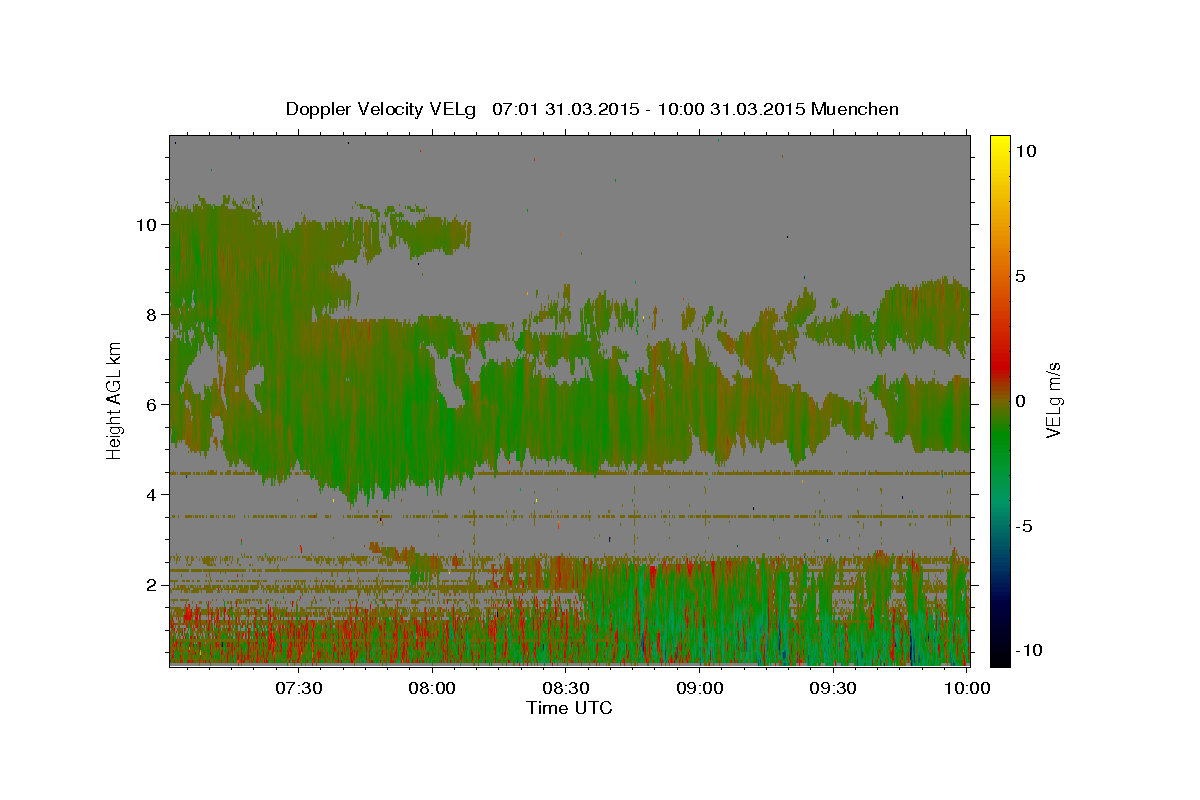
Task: Click the black bottom of the colorbar
Action: click(x=1000, y=655)
